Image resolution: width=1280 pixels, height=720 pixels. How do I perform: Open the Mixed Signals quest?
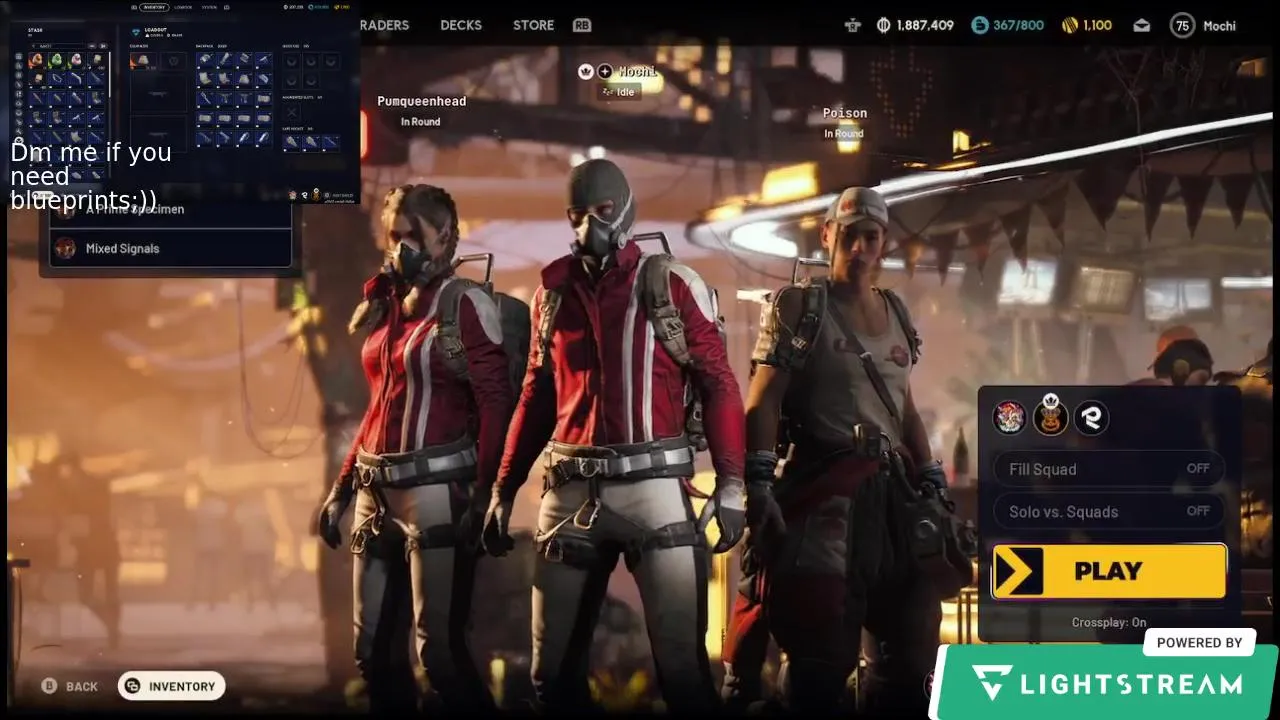coord(170,248)
